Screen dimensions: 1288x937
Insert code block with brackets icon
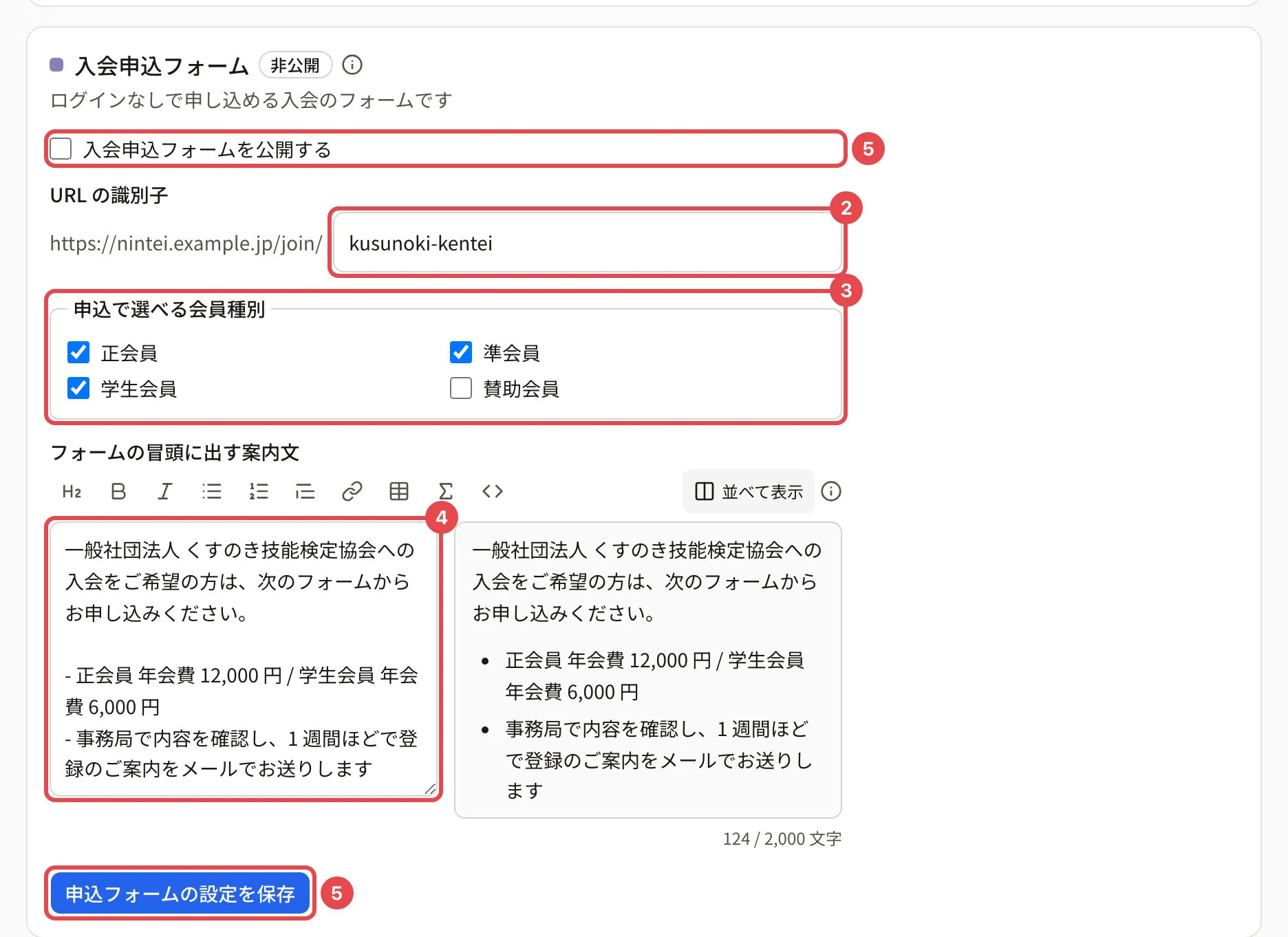(493, 491)
